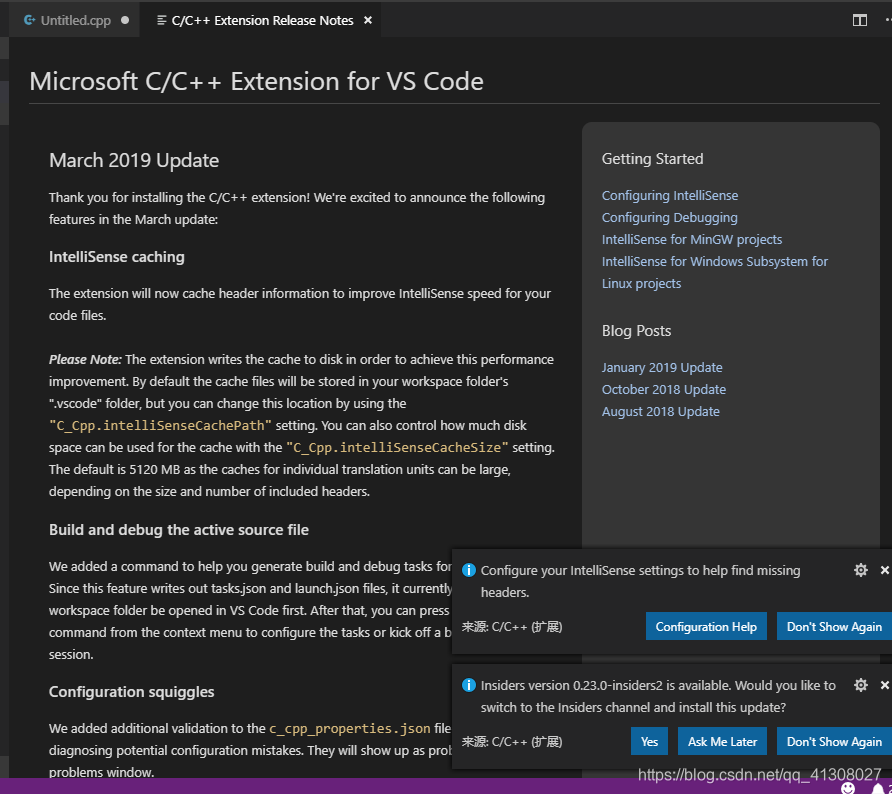Click the split editor icon

point(860,20)
